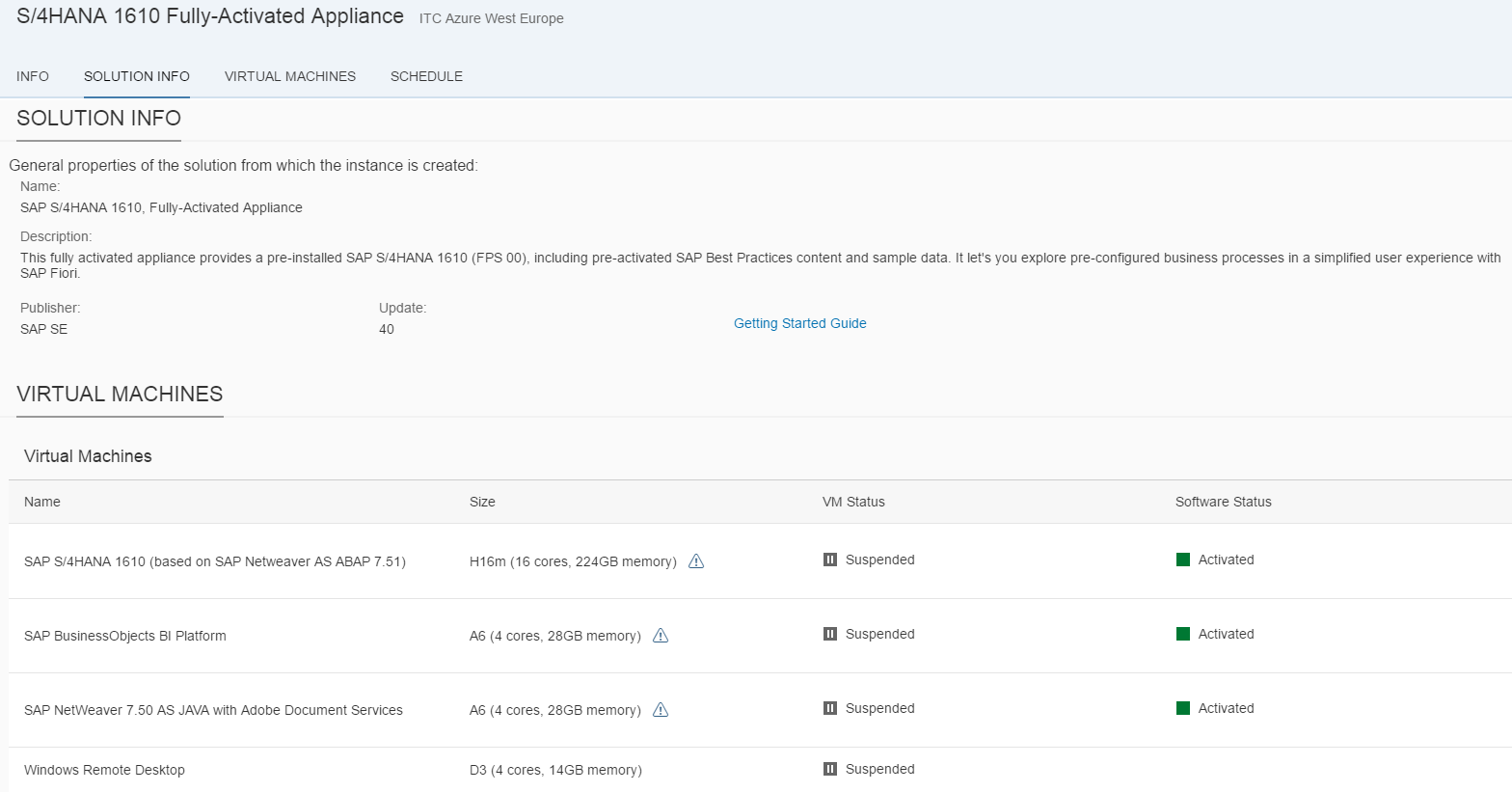Click warning icon in BusinessObjects BI Platform row

[661, 636]
